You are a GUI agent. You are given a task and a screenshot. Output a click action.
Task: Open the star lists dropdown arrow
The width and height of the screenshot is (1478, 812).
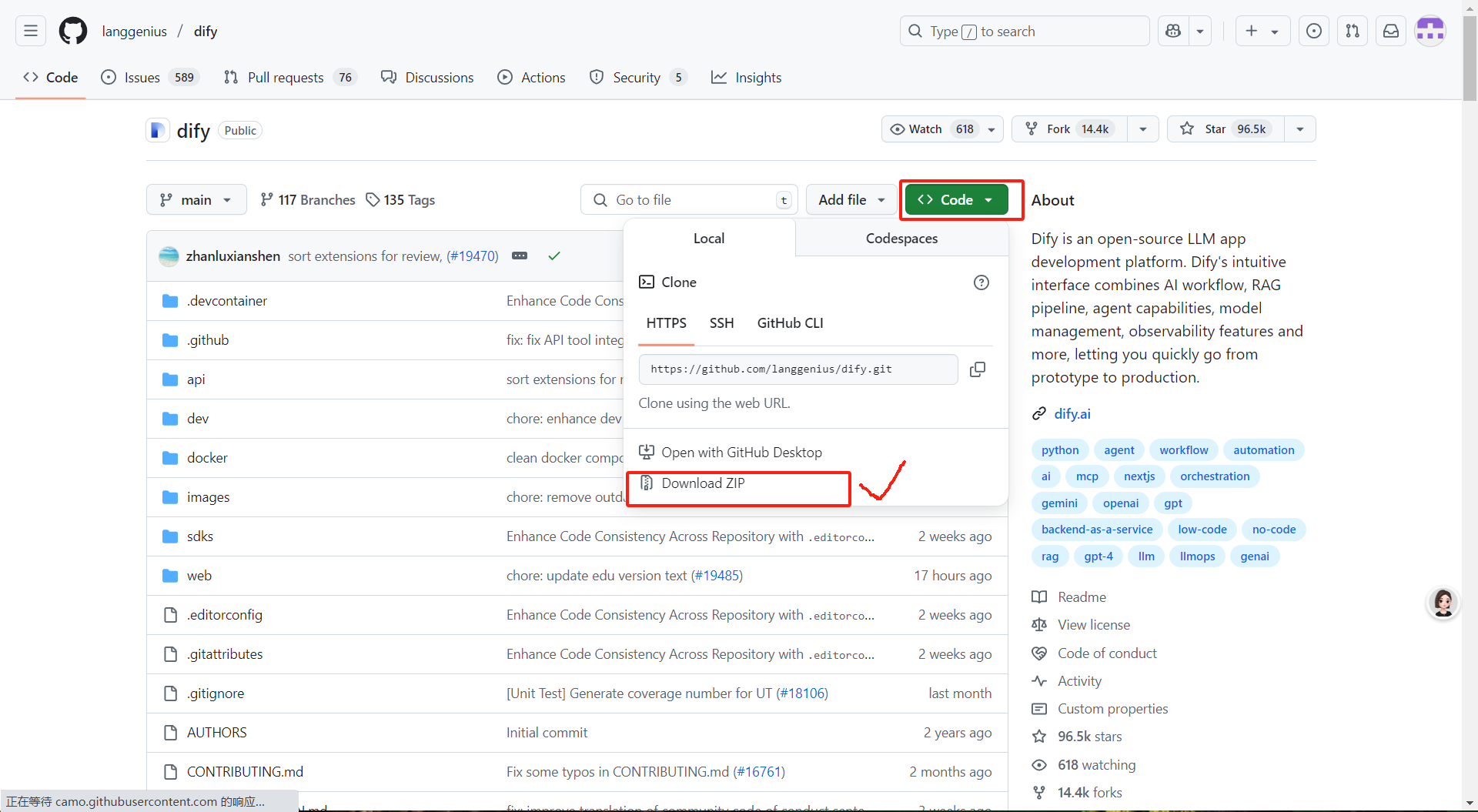(1300, 129)
